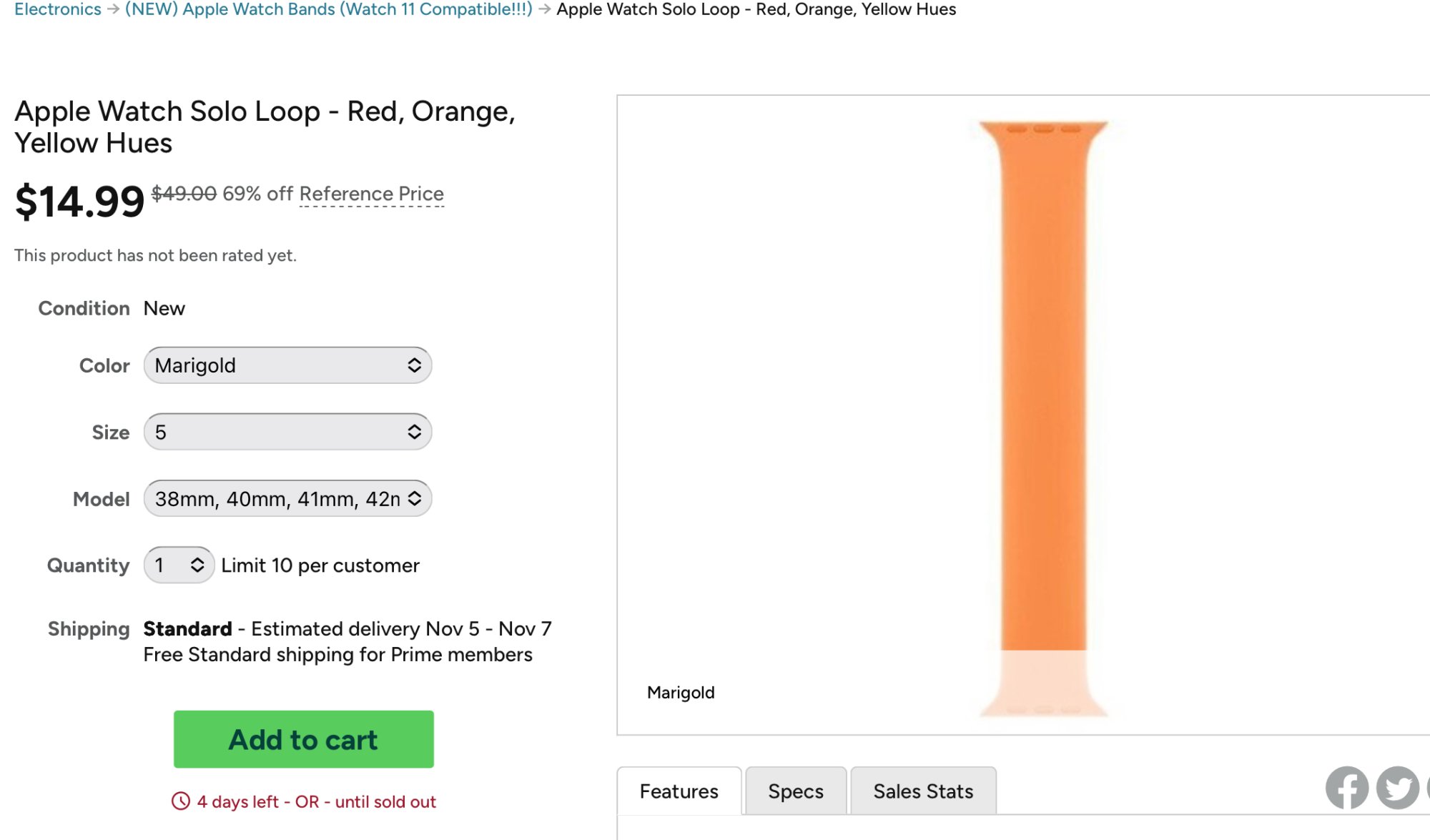Screen dimensions: 1430x840
Task: Go to the Electronics breadcrumb link
Action: click(x=58, y=9)
